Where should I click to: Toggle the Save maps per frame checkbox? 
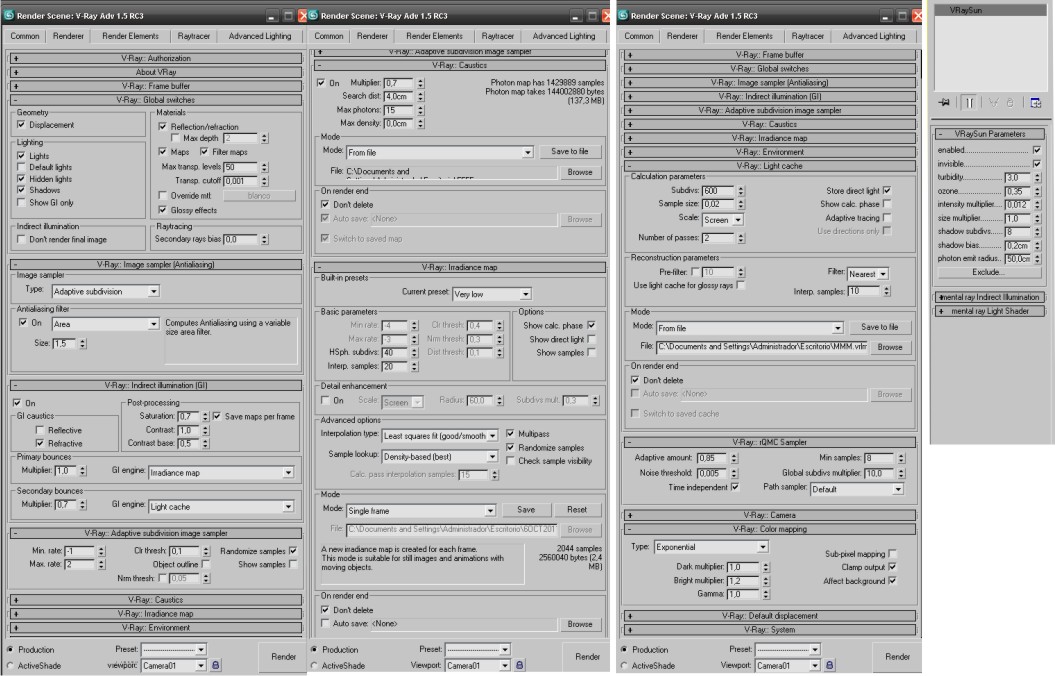[217, 416]
